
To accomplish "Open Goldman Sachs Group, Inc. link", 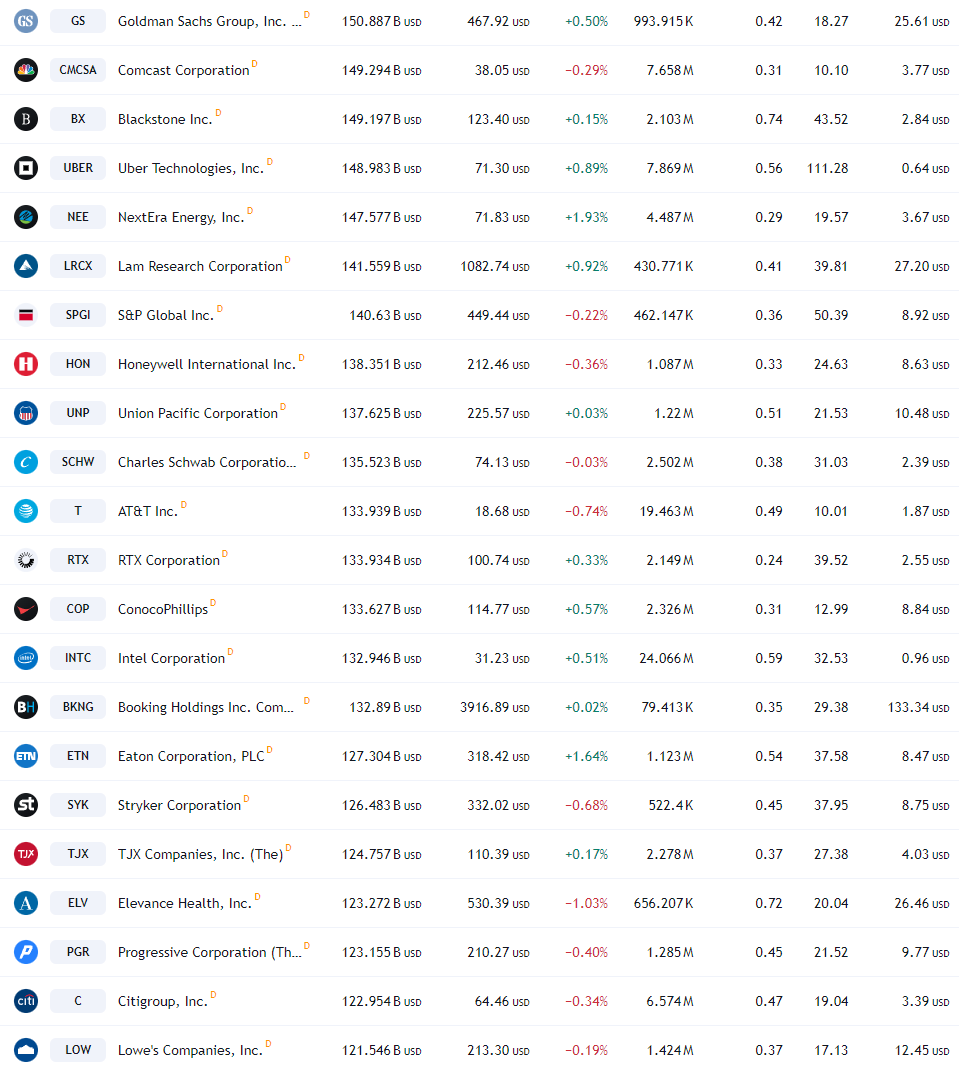I will tap(209, 21).
